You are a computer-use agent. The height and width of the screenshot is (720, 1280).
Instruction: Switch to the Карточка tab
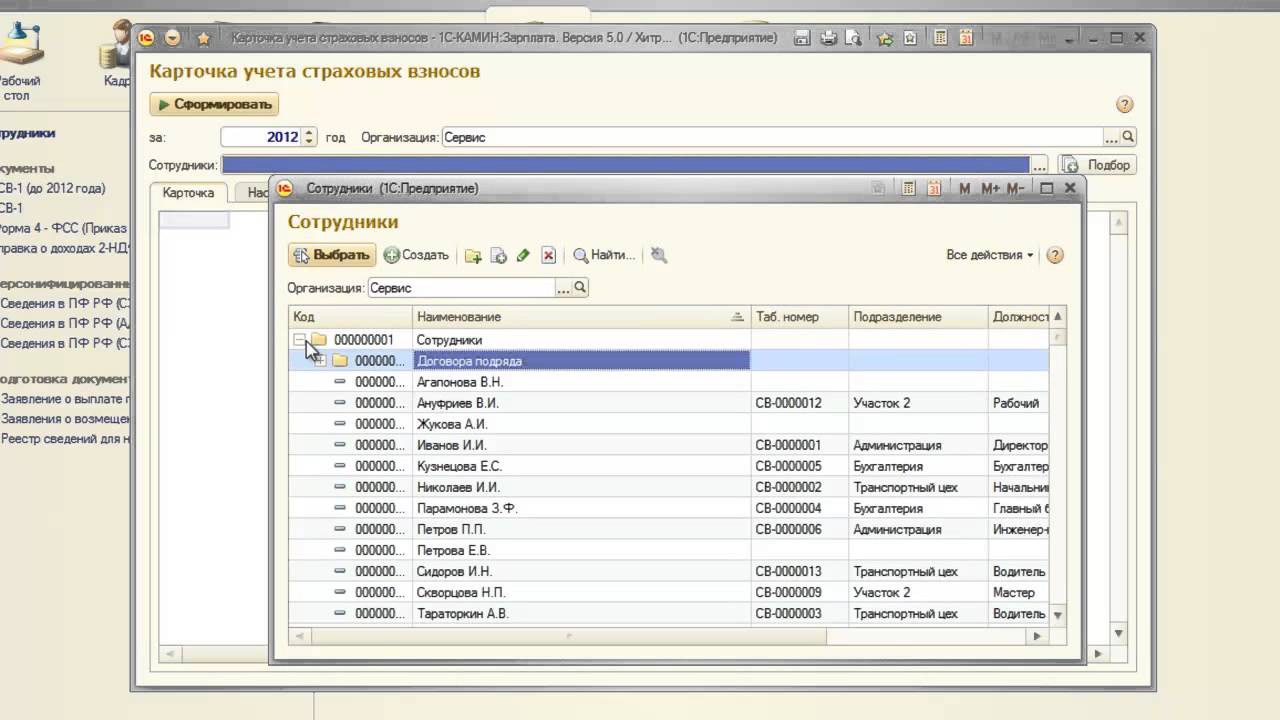pos(189,193)
